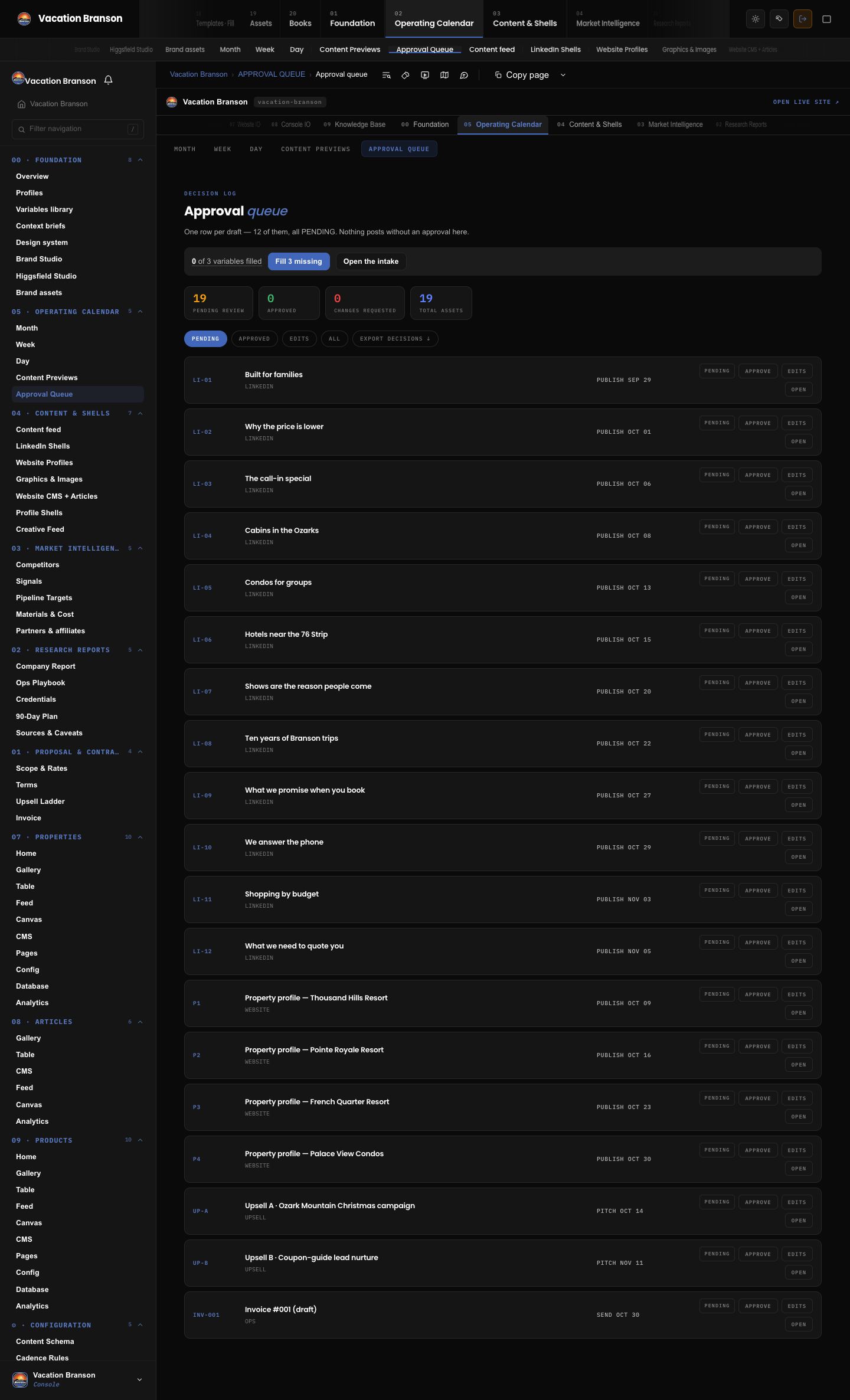850x1400 pixels.
Task: Select the ALL filter pill
Action: click(x=334, y=339)
